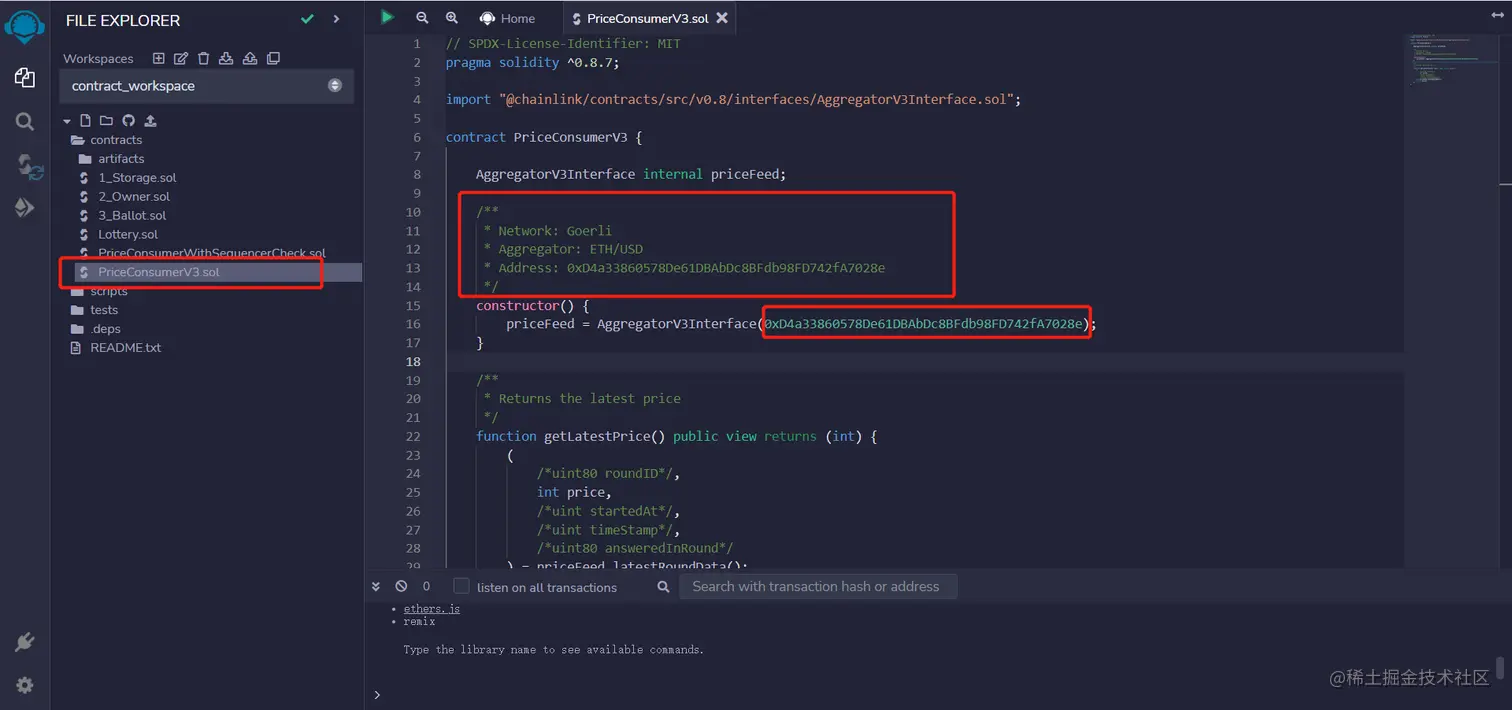
Task: Click line number 16 in gutter
Action: [x=414, y=324]
